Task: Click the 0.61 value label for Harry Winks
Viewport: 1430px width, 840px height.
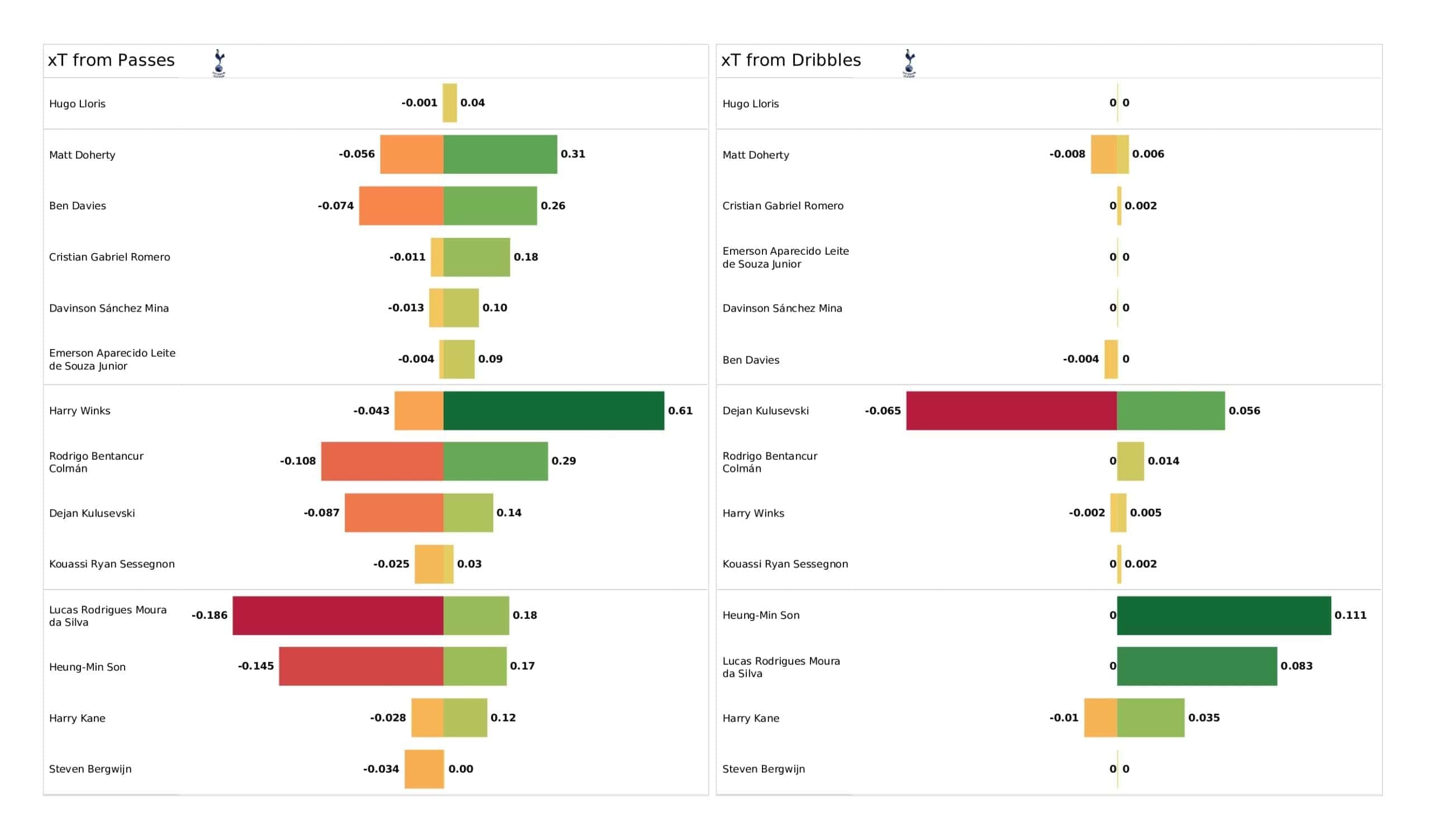Action: [680, 411]
